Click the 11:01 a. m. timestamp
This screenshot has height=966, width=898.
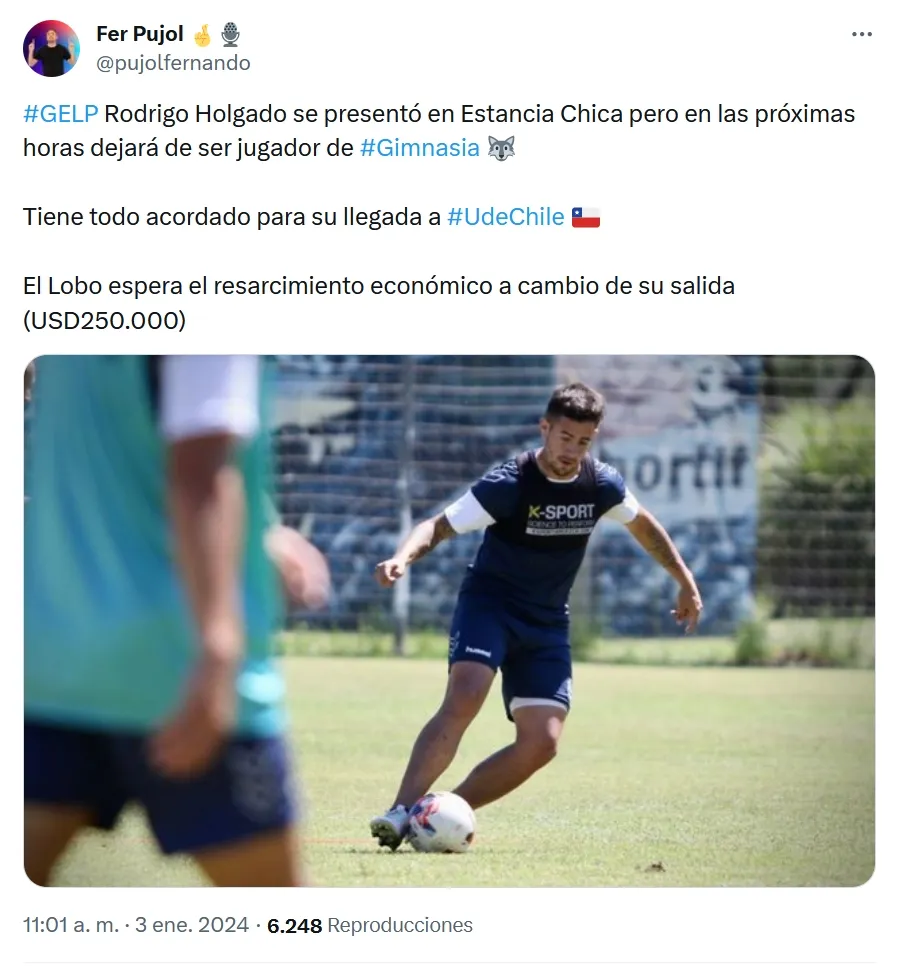pyautogui.click(x=71, y=925)
